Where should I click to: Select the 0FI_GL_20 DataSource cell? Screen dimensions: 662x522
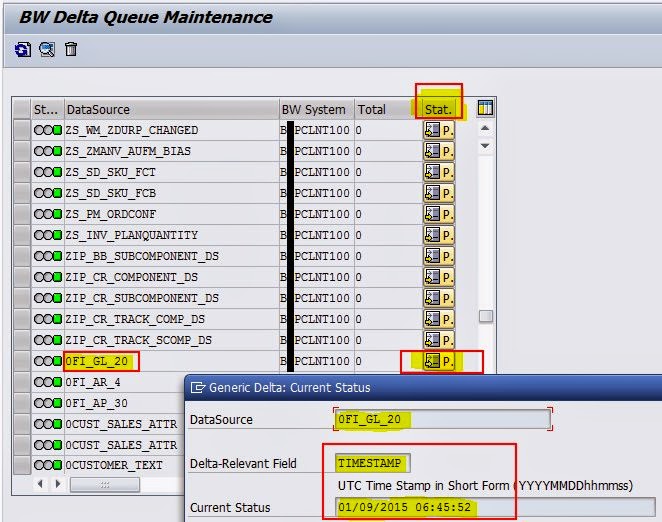pos(171,361)
